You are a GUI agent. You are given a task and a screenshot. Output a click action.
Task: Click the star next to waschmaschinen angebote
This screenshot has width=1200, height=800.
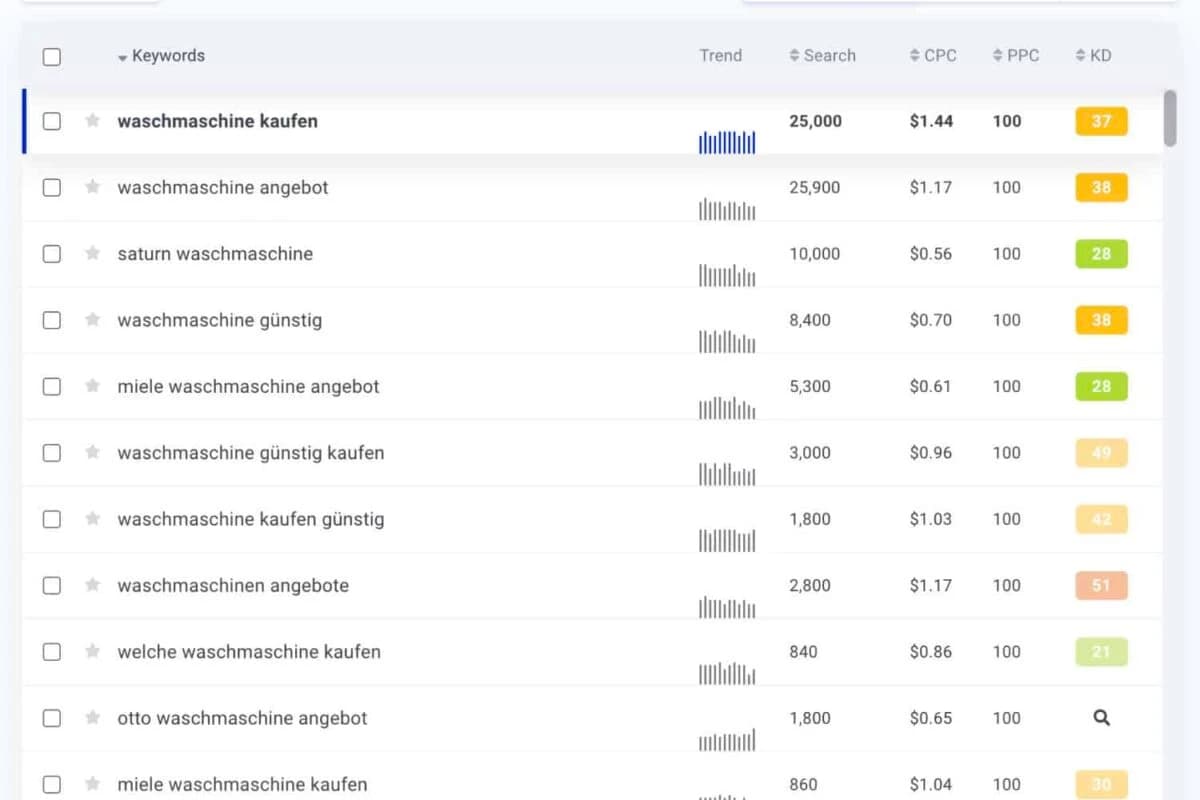tap(92, 585)
